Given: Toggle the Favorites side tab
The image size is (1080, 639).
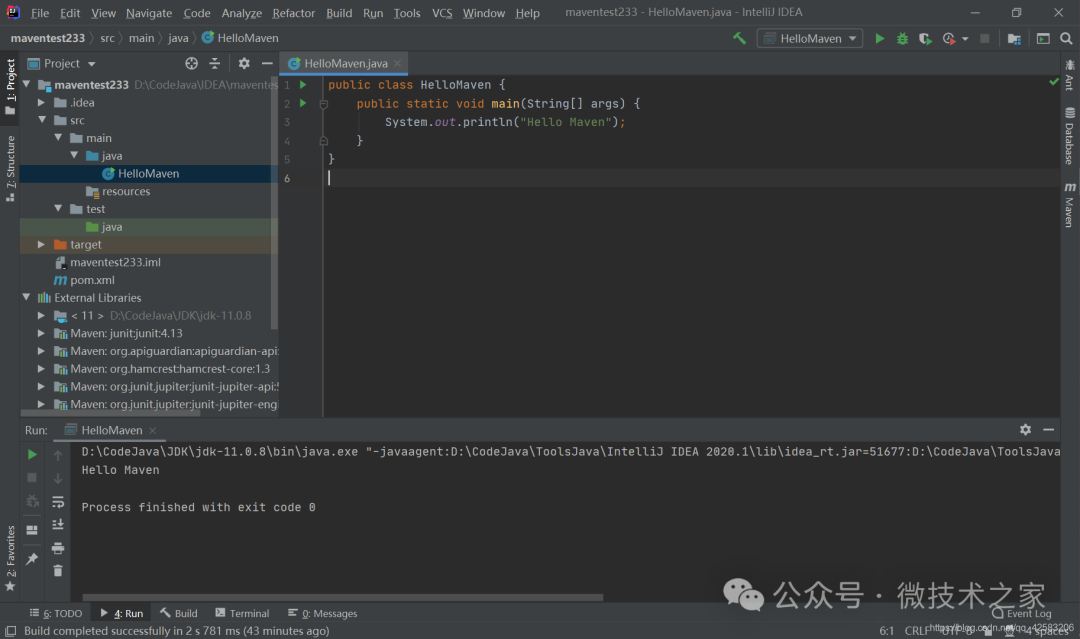Looking at the screenshot, I should point(10,558).
